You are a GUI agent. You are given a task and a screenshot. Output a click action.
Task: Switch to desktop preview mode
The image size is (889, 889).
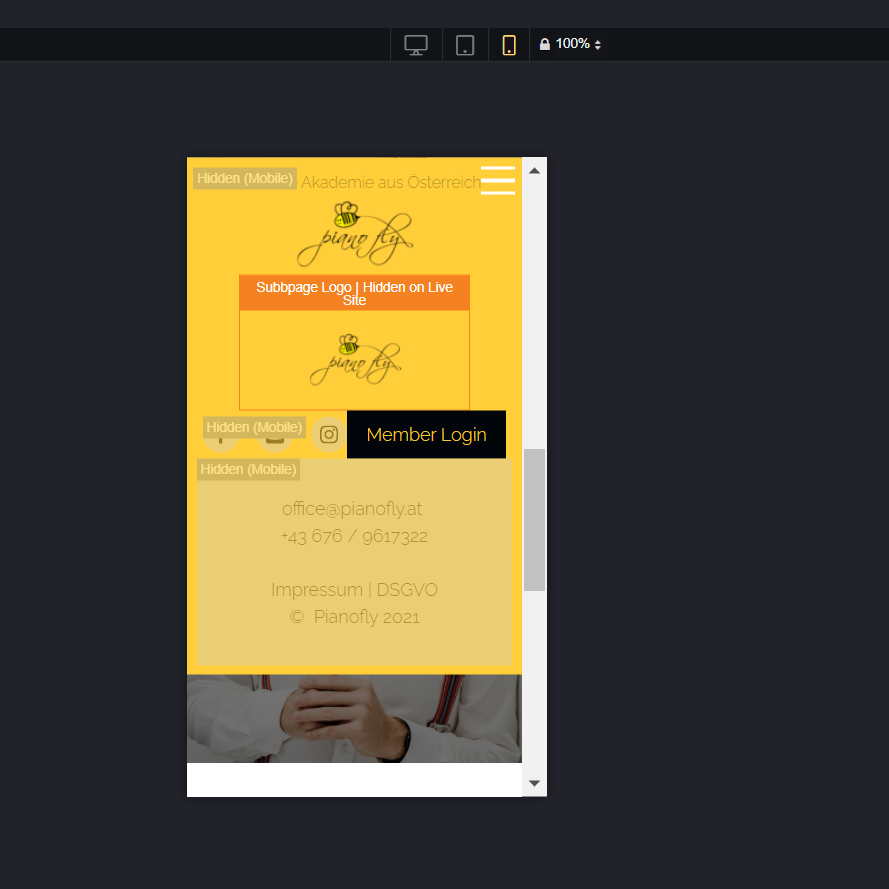(416, 44)
